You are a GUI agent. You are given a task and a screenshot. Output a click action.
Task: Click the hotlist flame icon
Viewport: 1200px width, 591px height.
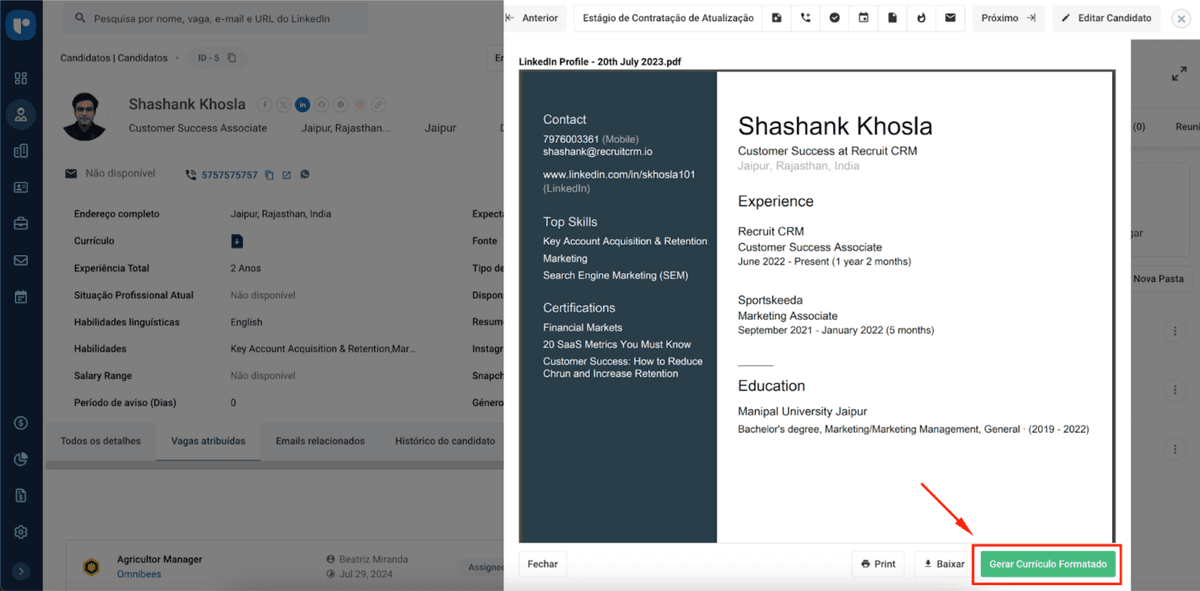pyautogui.click(x=921, y=18)
